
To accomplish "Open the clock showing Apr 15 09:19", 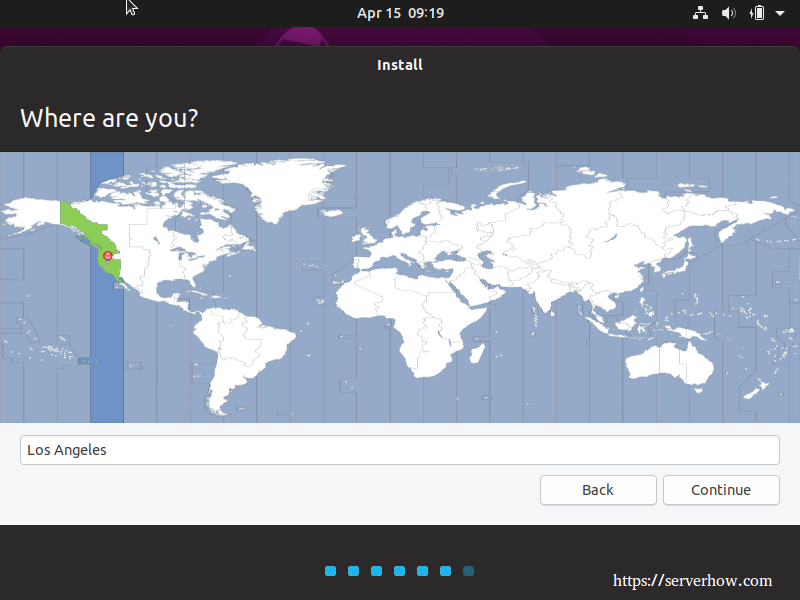I will pos(400,13).
